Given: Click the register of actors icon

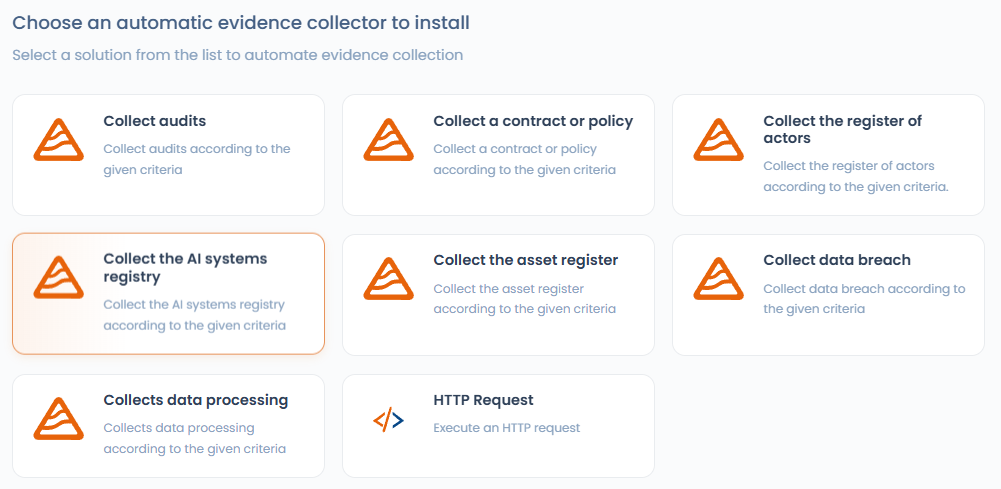Looking at the screenshot, I should 718,140.
